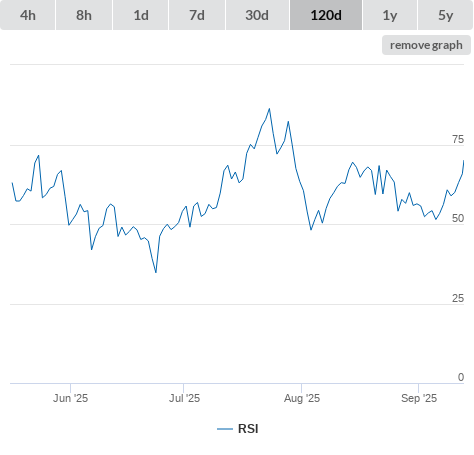Click the blue RSI legend line swatch
This screenshot has width=474, height=455.
coord(225,429)
